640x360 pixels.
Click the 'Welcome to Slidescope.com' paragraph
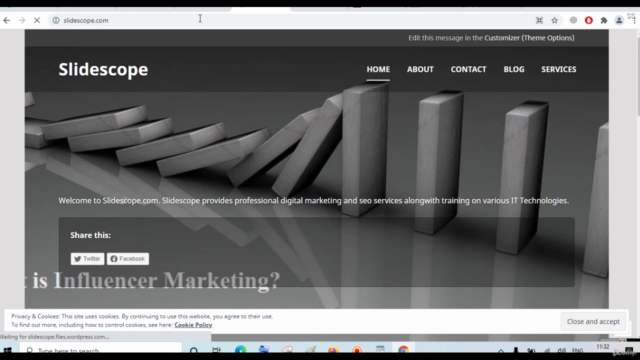point(313,200)
